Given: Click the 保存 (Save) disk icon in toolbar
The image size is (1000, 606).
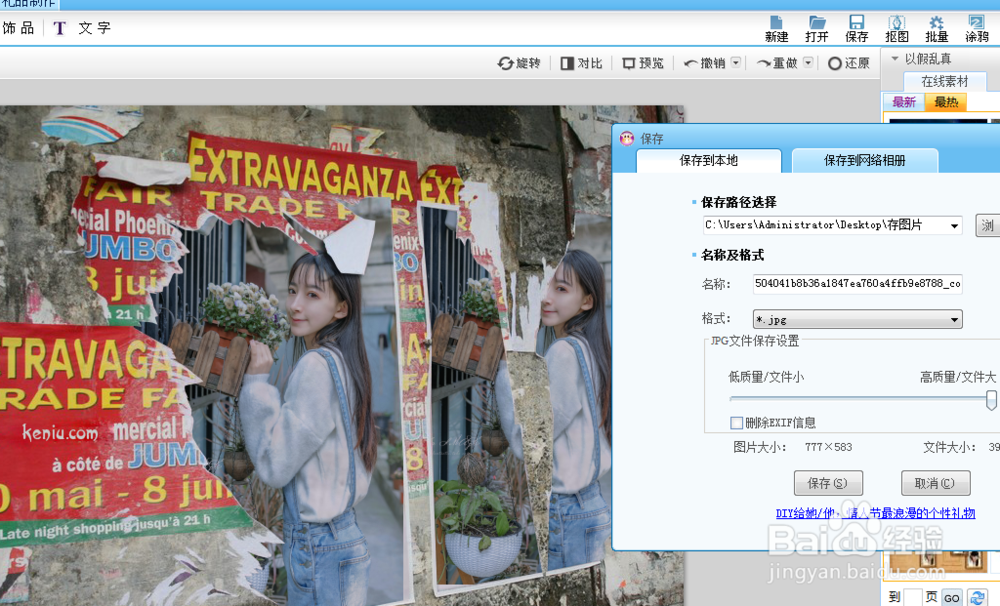Looking at the screenshot, I should [857, 29].
